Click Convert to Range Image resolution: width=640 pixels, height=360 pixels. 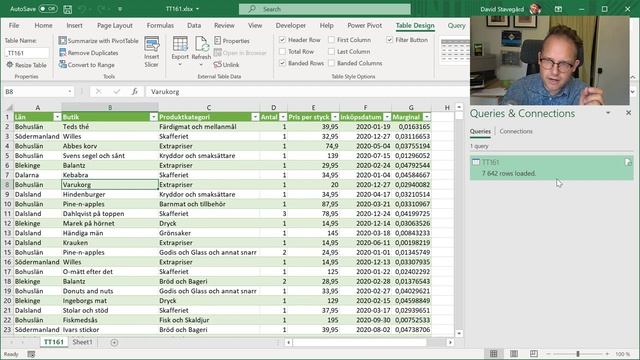pos(87,64)
